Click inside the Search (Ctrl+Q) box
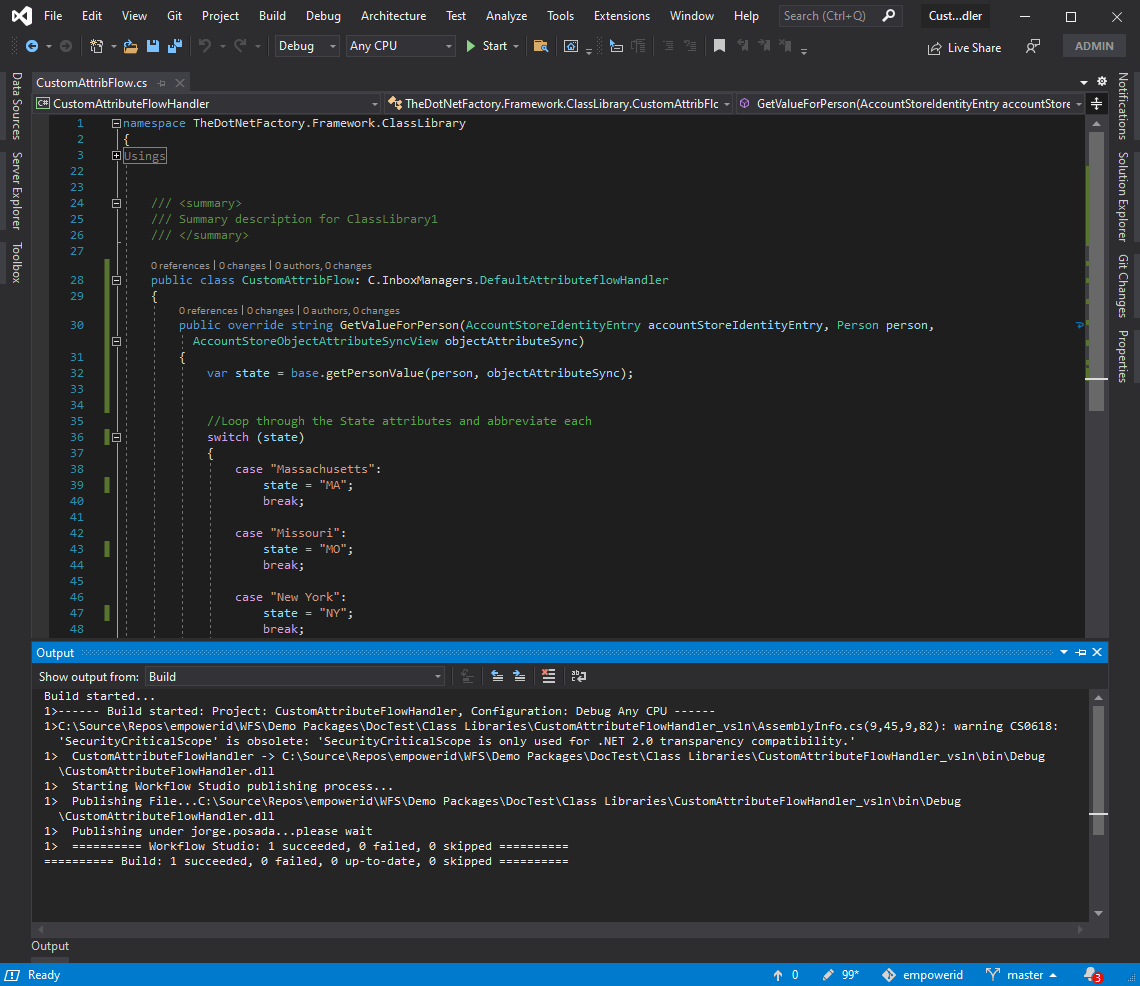 coord(826,16)
